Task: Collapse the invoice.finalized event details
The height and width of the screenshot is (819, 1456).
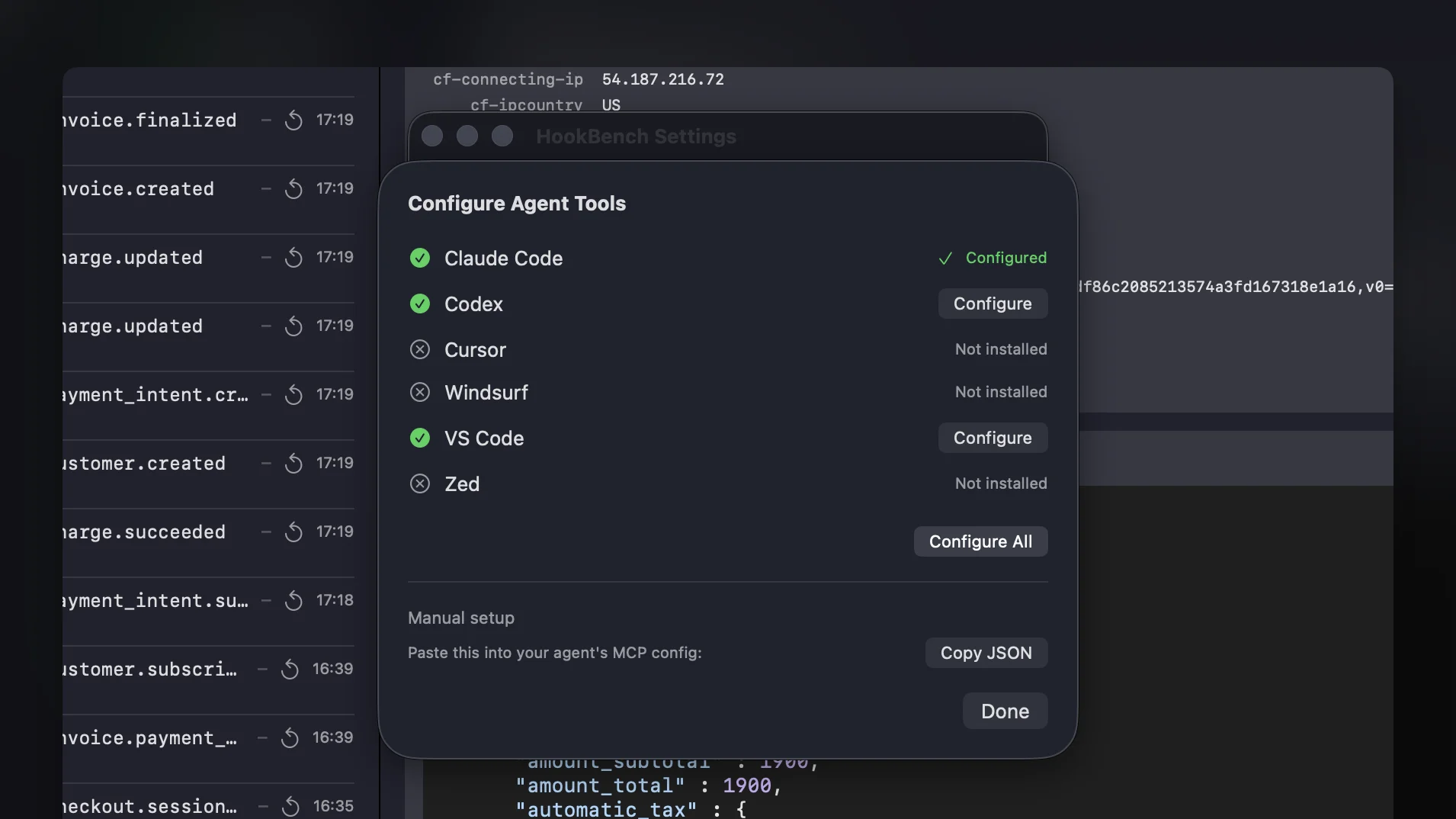Action: pos(265,120)
